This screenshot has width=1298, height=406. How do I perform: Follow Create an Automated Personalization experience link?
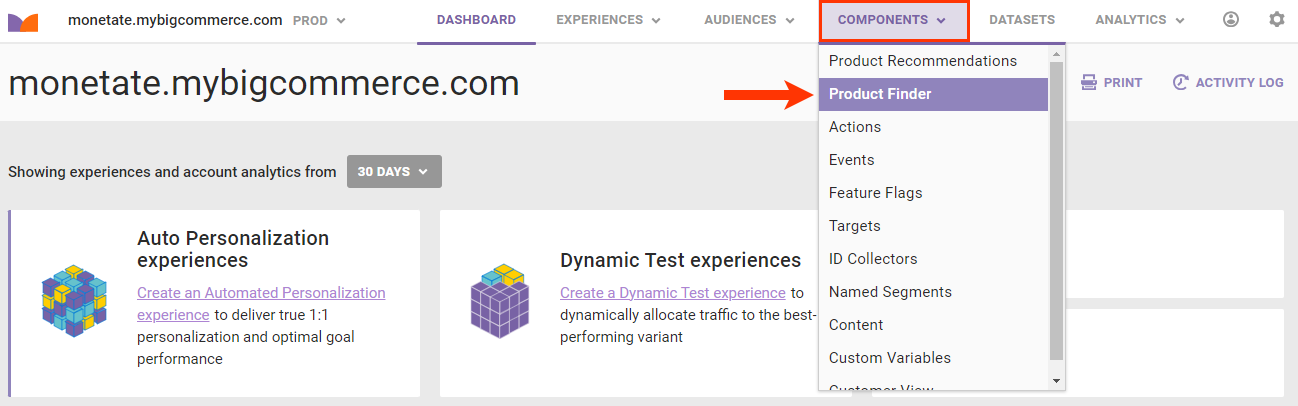261,304
